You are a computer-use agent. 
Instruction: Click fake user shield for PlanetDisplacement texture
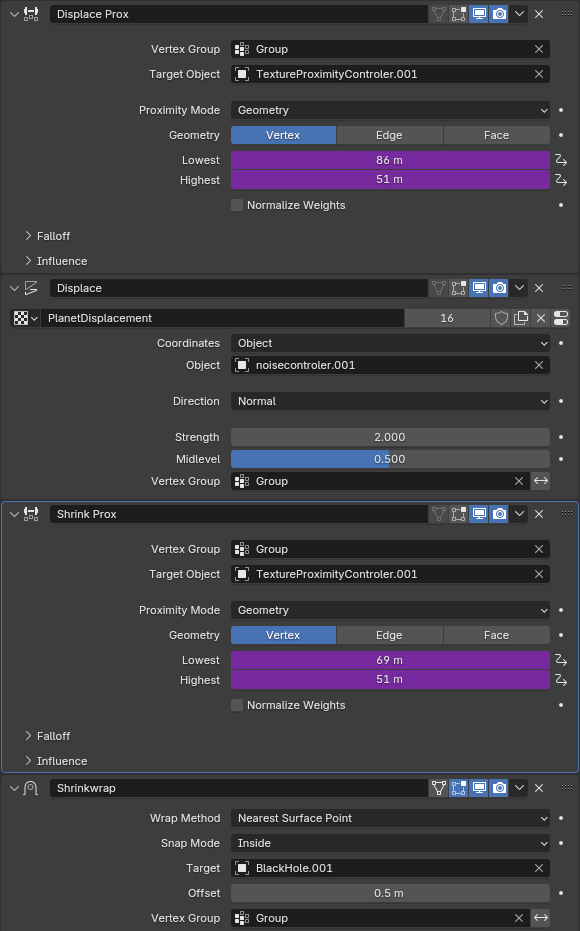click(501, 318)
